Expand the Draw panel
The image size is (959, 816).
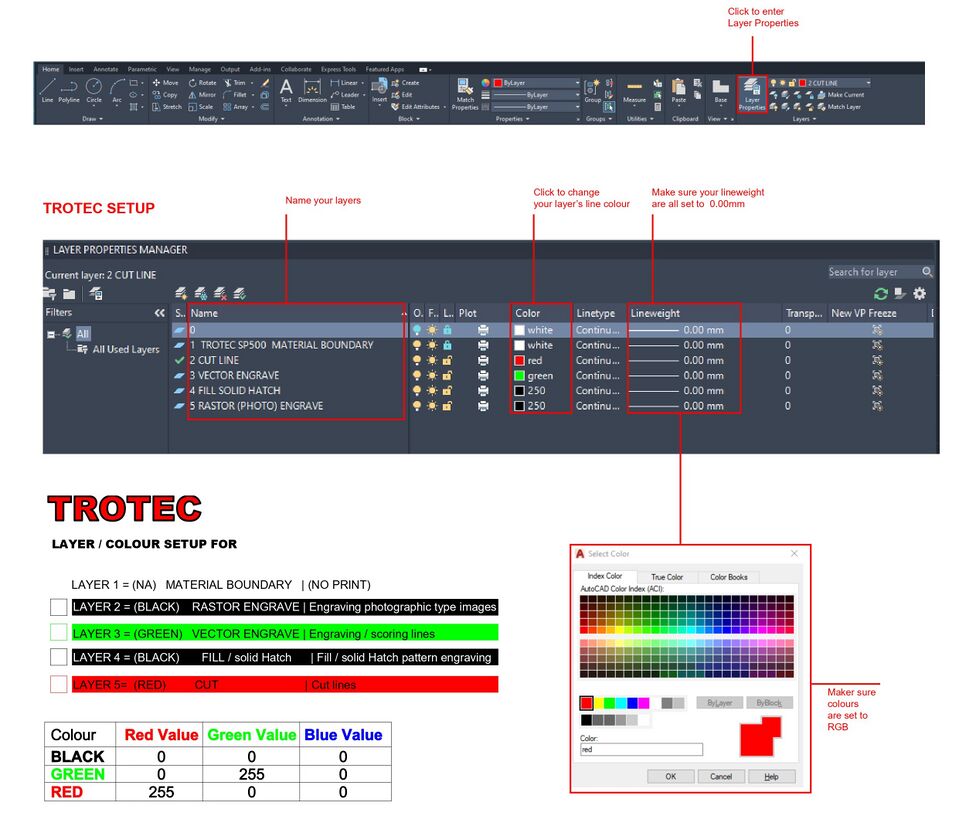[92, 119]
